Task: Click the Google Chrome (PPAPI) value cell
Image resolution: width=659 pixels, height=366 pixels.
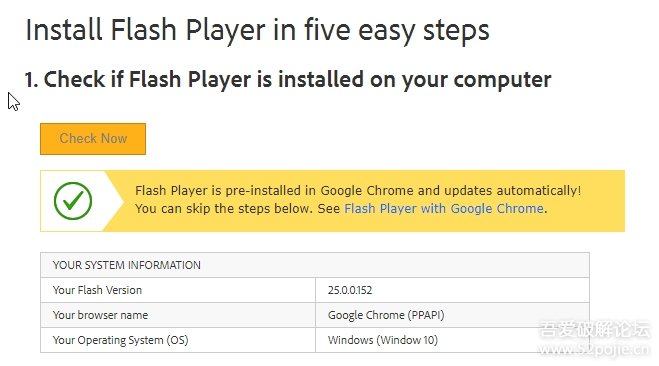Action: point(452,315)
